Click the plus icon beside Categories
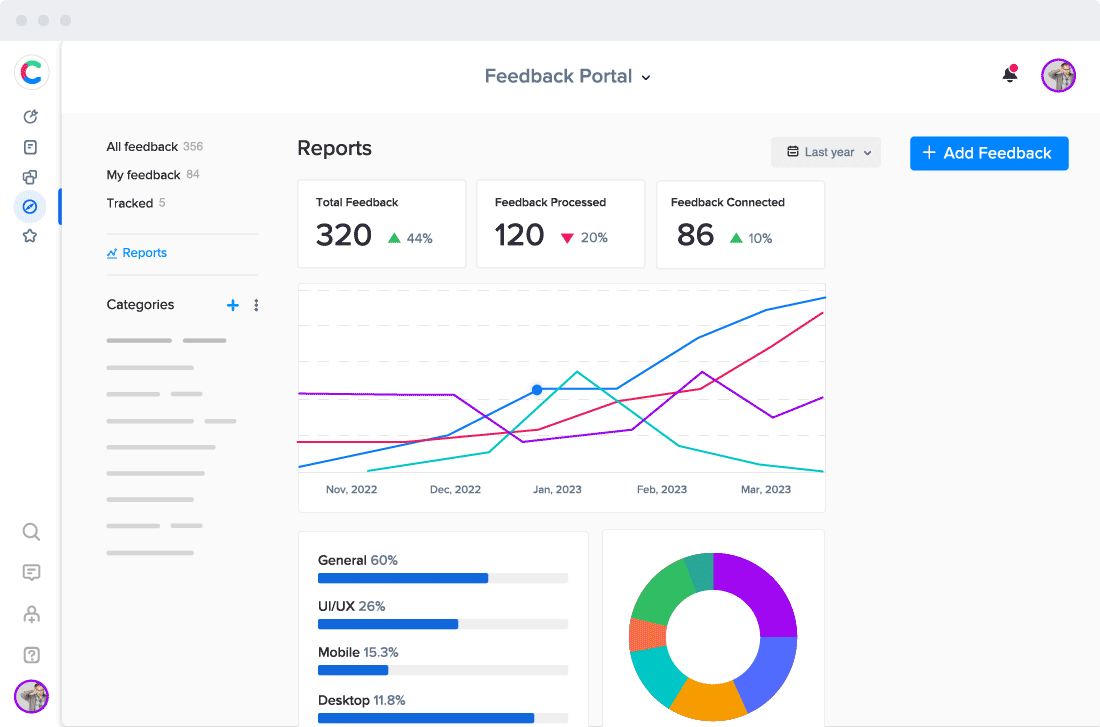Viewport: 1100px width, 727px height. click(233, 305)
